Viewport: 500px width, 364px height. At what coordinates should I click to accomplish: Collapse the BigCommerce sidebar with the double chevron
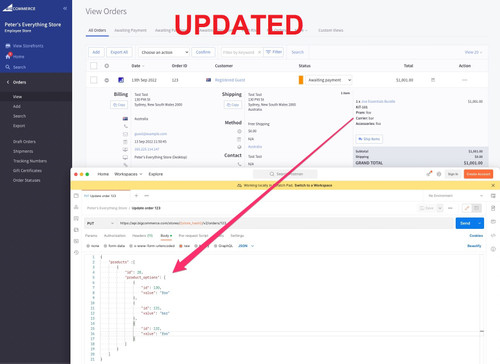tap(65, 8)
